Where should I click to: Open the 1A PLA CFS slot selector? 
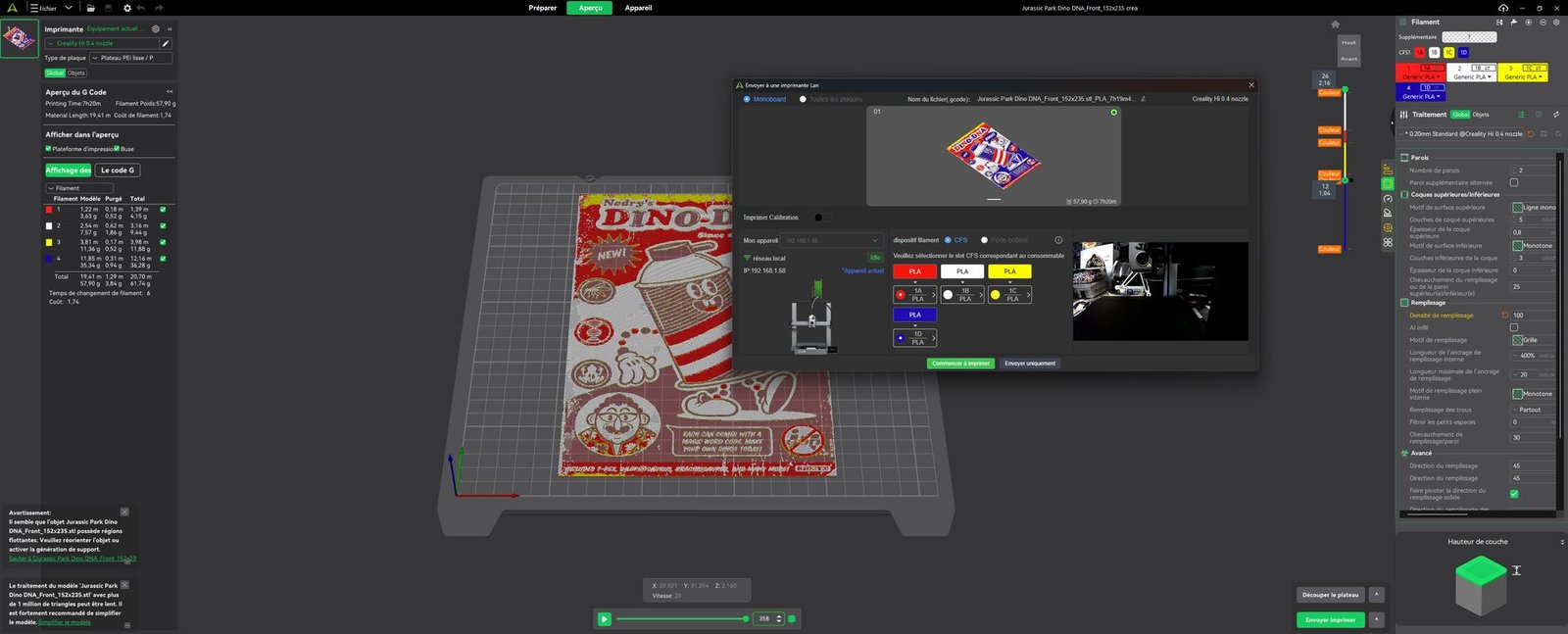915,294
